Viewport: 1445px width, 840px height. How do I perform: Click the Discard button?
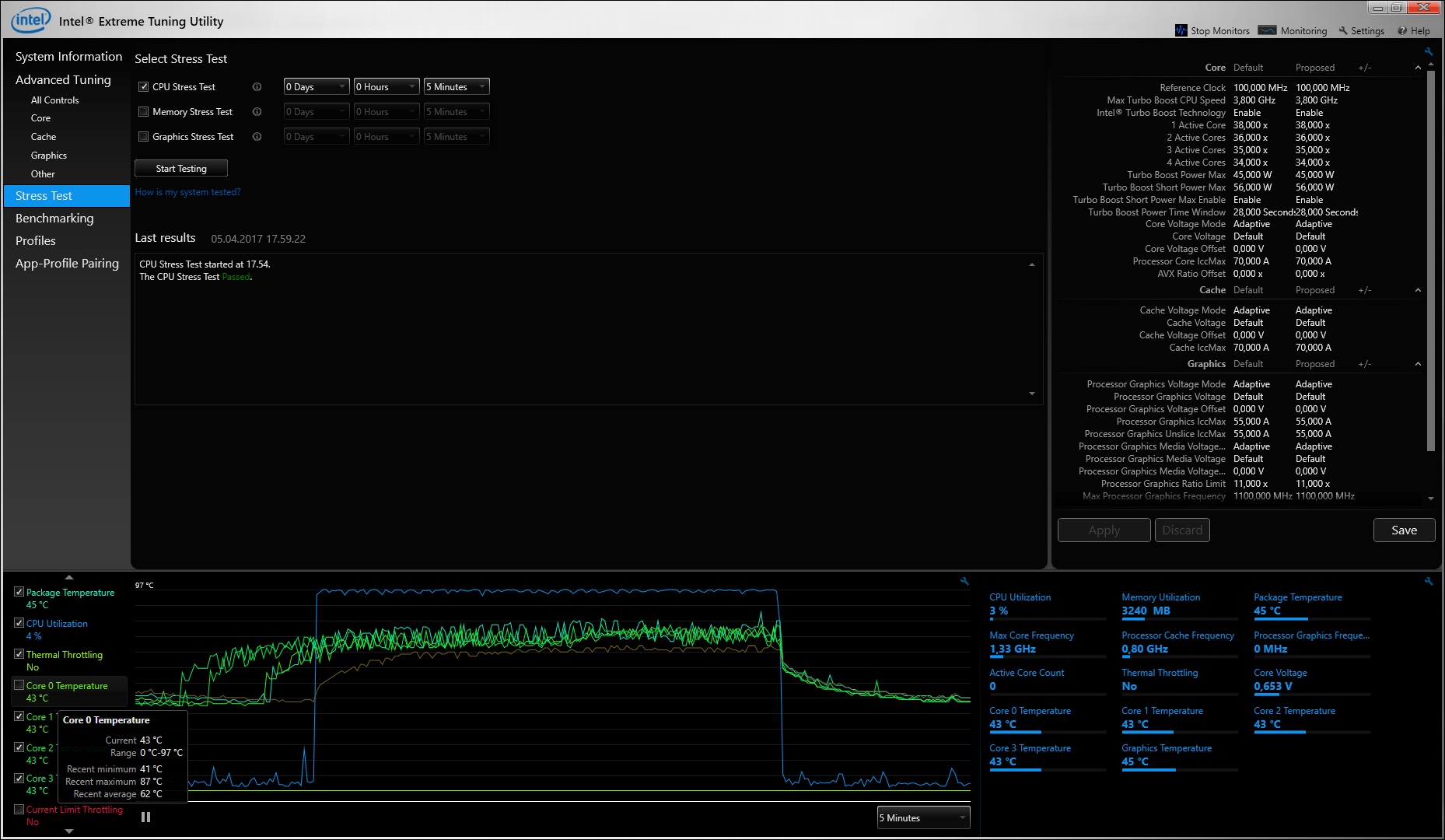coord(1182,530)
